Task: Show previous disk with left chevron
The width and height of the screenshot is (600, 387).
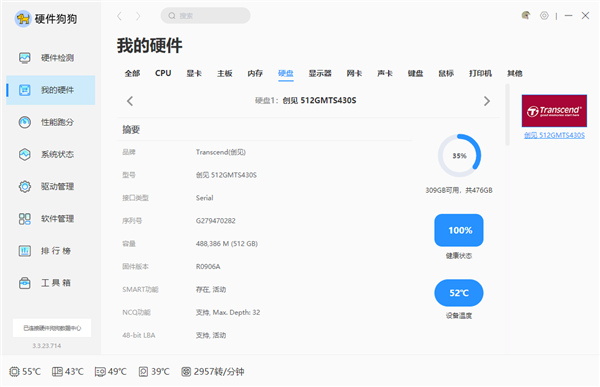Action: (x=130, y=101)
